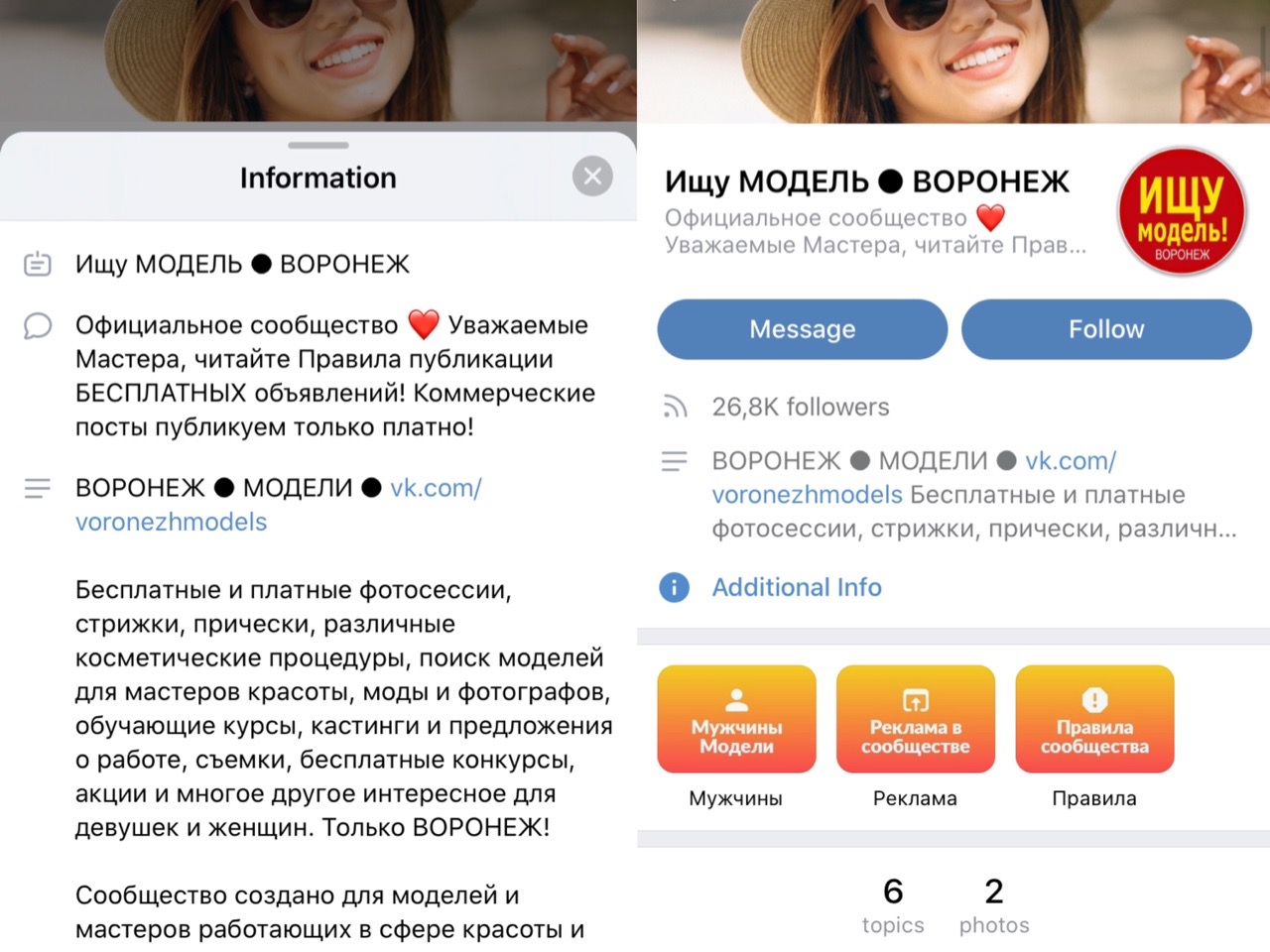The width and height of the screenshot is (1270, 952).
Task: Click the description lines icon in Information panel
Action: 38,488
